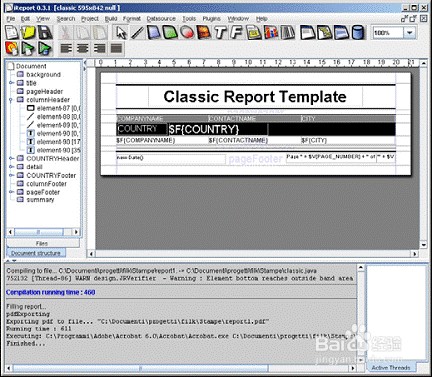Select the columnFooter tree item
This screenshot has width=432, height=377.
[x=46, y=184]
